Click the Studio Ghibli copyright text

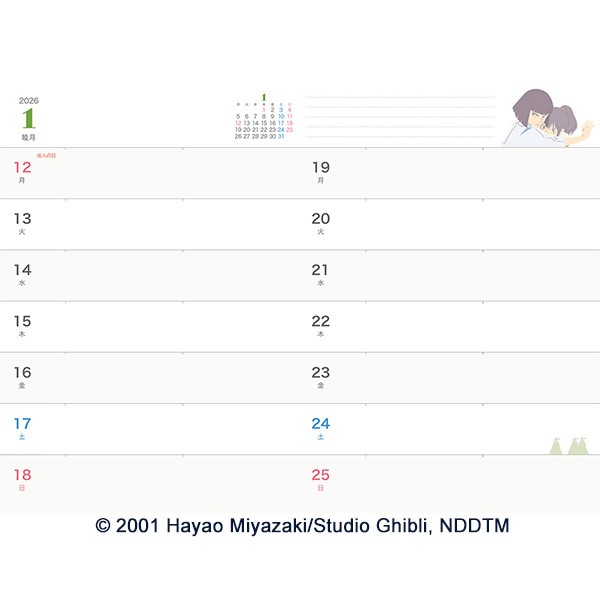[302, 526]
